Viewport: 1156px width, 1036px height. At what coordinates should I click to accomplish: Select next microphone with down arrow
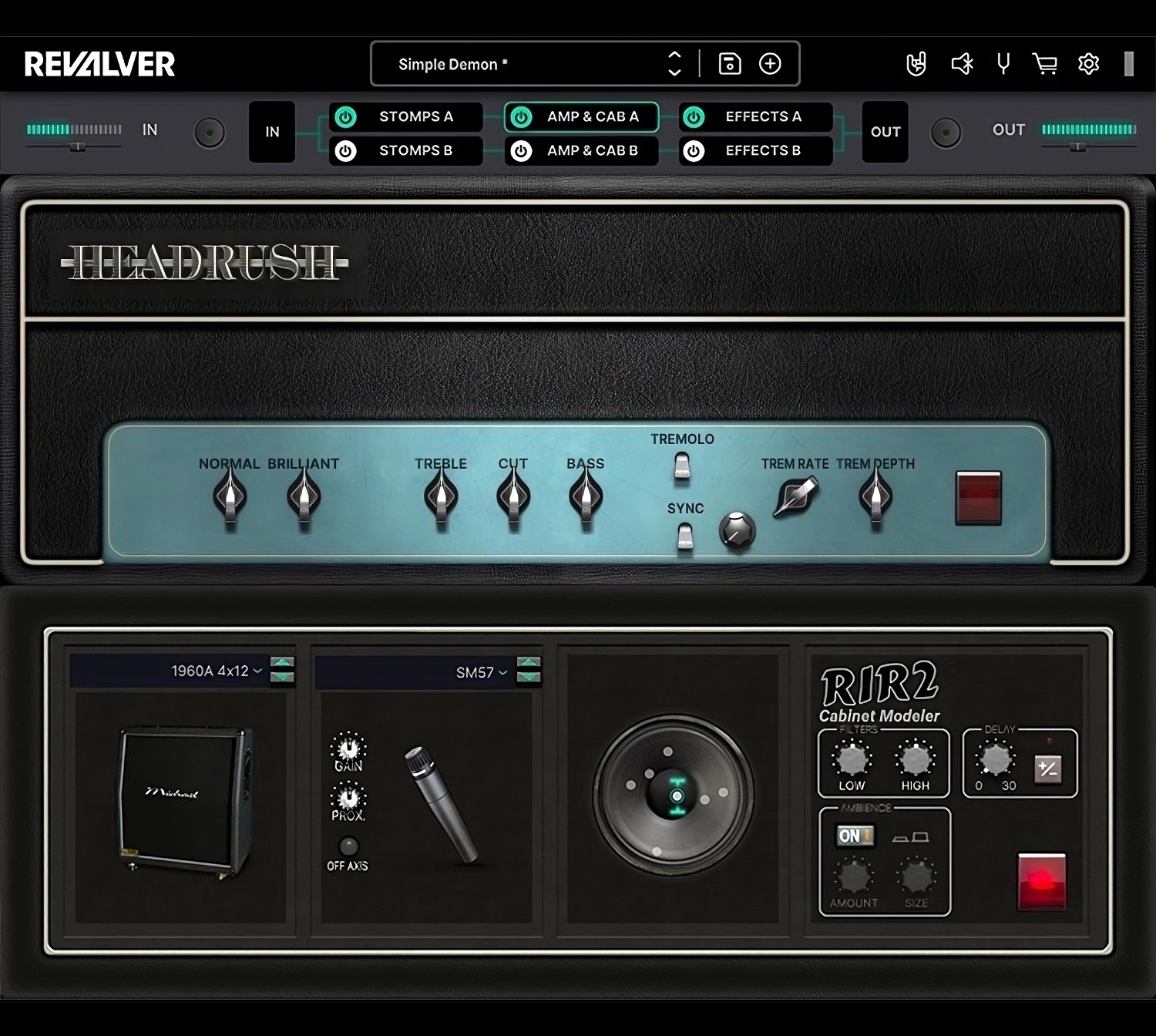529,678
